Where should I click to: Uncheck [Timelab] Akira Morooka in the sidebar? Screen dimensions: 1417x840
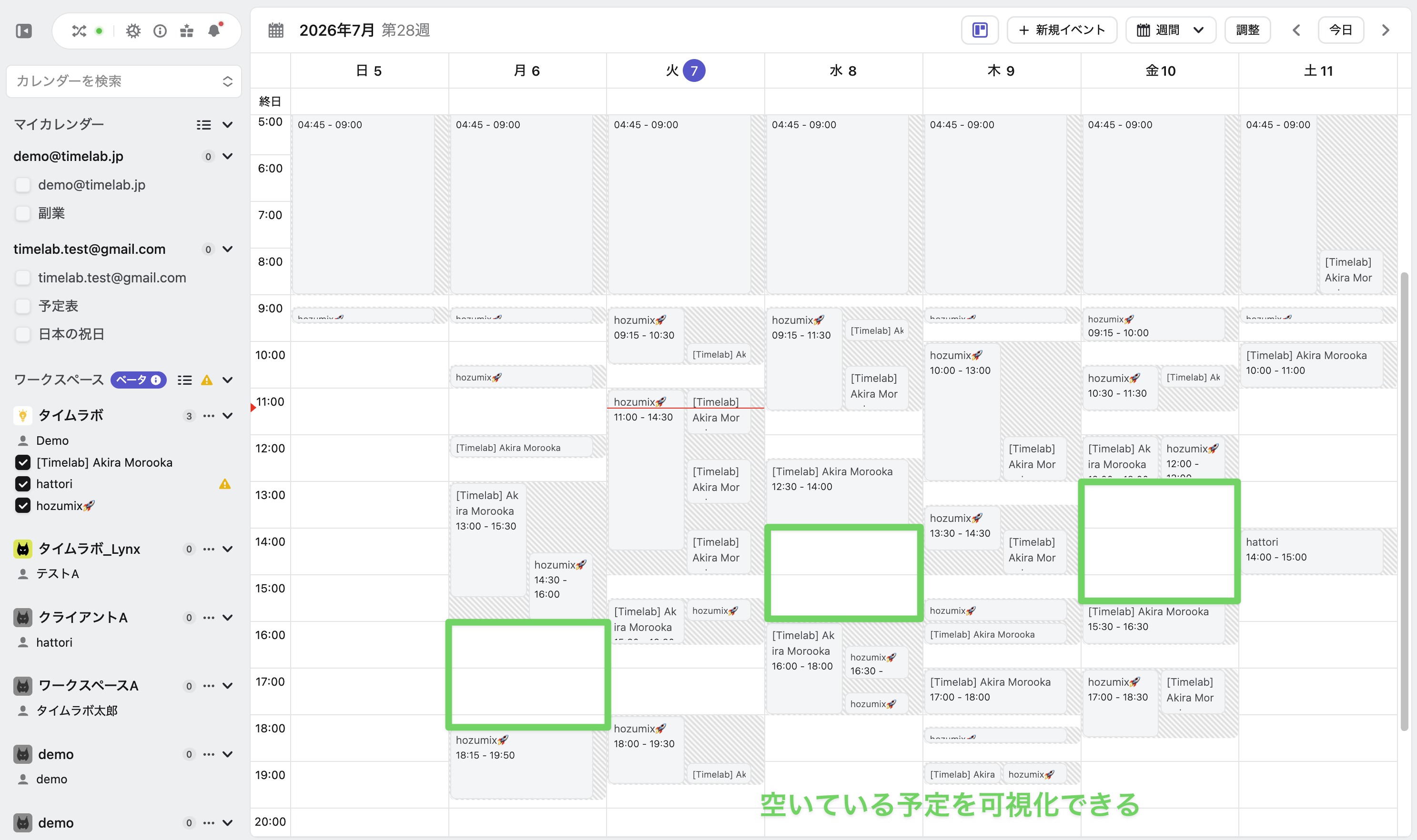(x=23, y=462)
